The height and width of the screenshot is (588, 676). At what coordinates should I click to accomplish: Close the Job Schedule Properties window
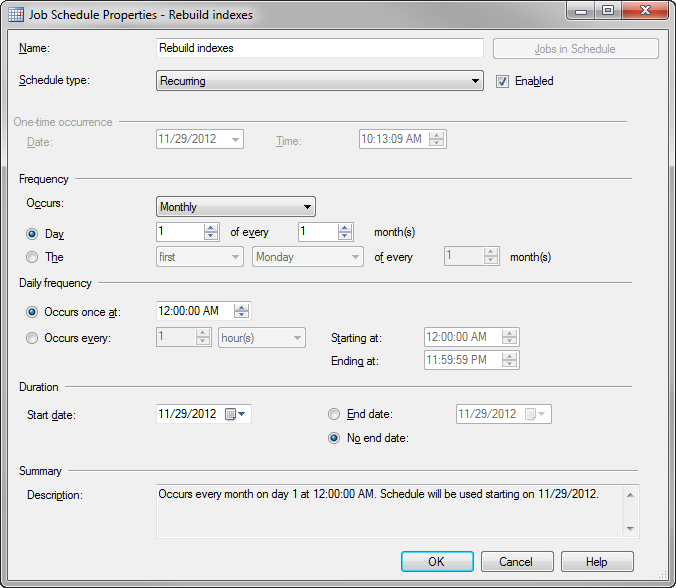(645, 11)
